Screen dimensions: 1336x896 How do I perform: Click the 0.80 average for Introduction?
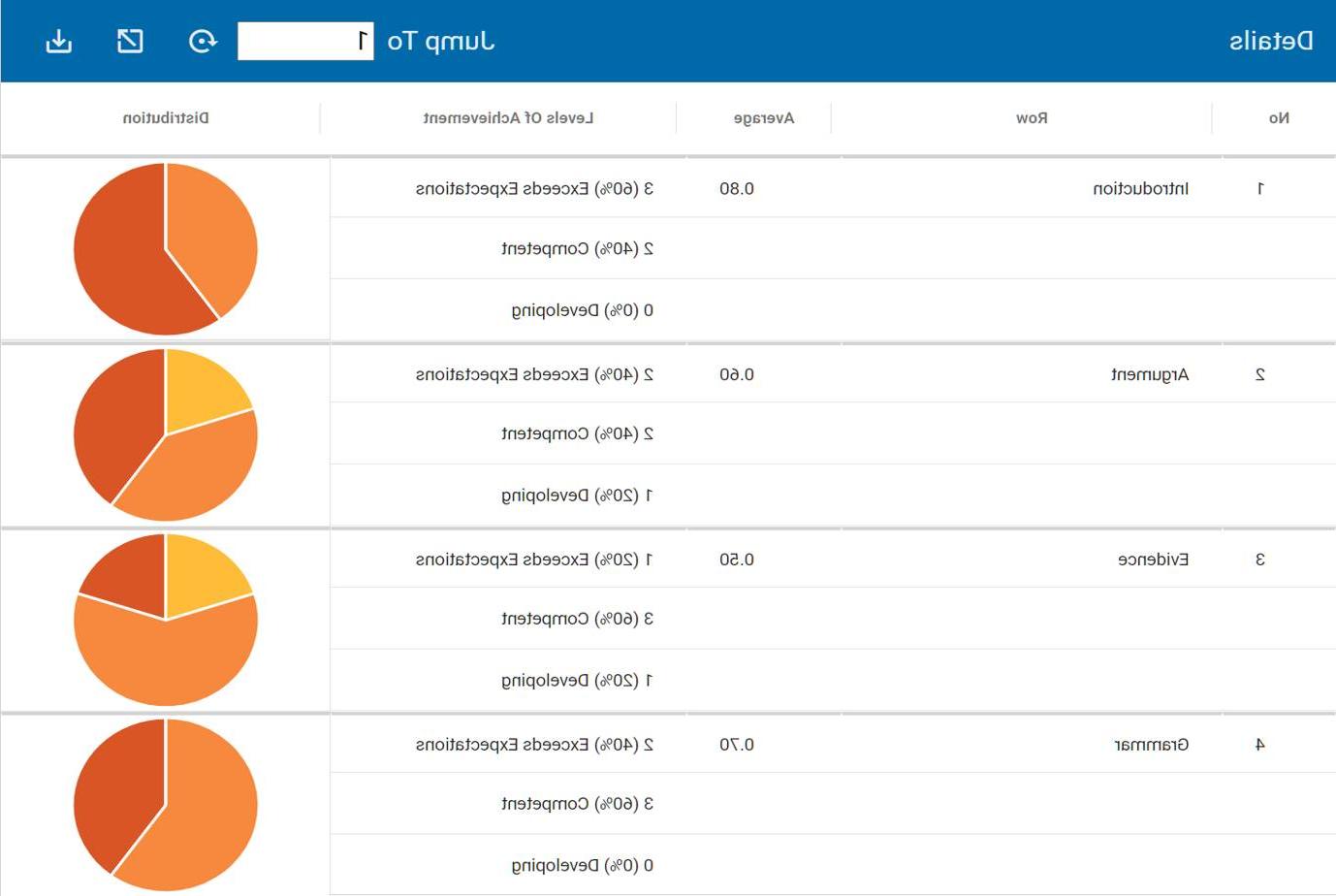(737, 189)
